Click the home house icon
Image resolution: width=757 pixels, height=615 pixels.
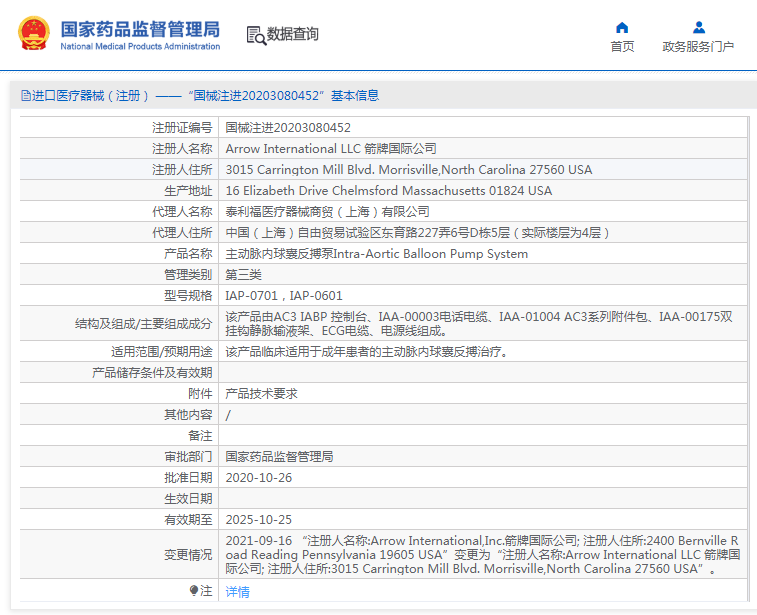point(622,28)
